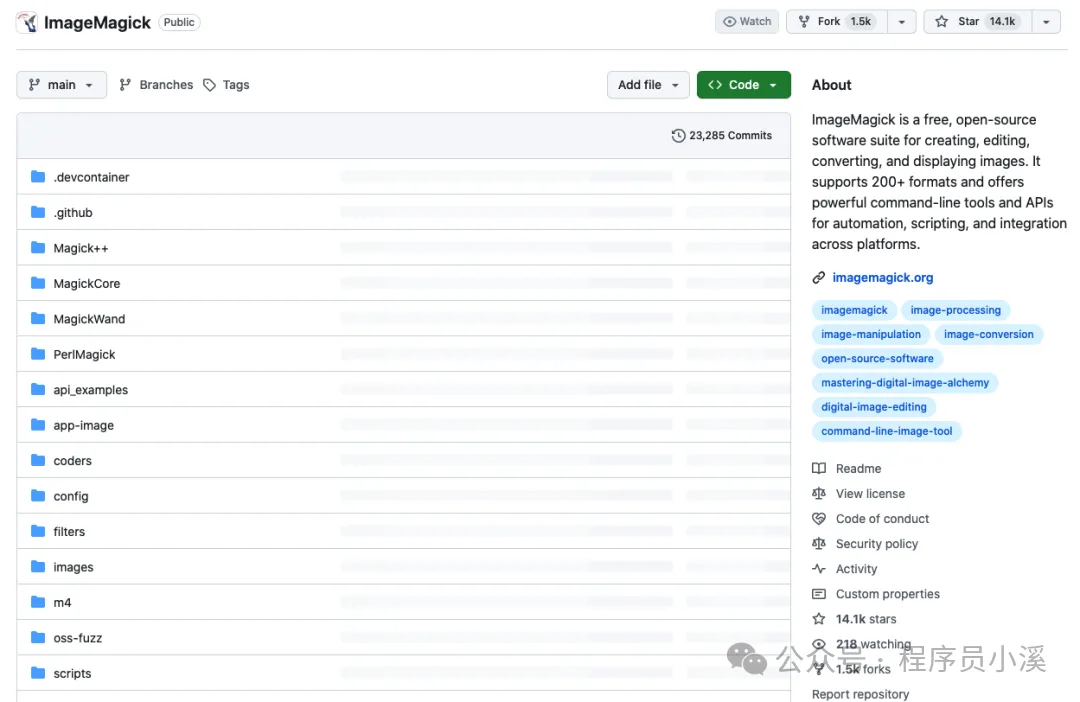Select the image-conversion topic tag
The width and height of the screenshot is (1080, 702).
(x=988, y=334)
